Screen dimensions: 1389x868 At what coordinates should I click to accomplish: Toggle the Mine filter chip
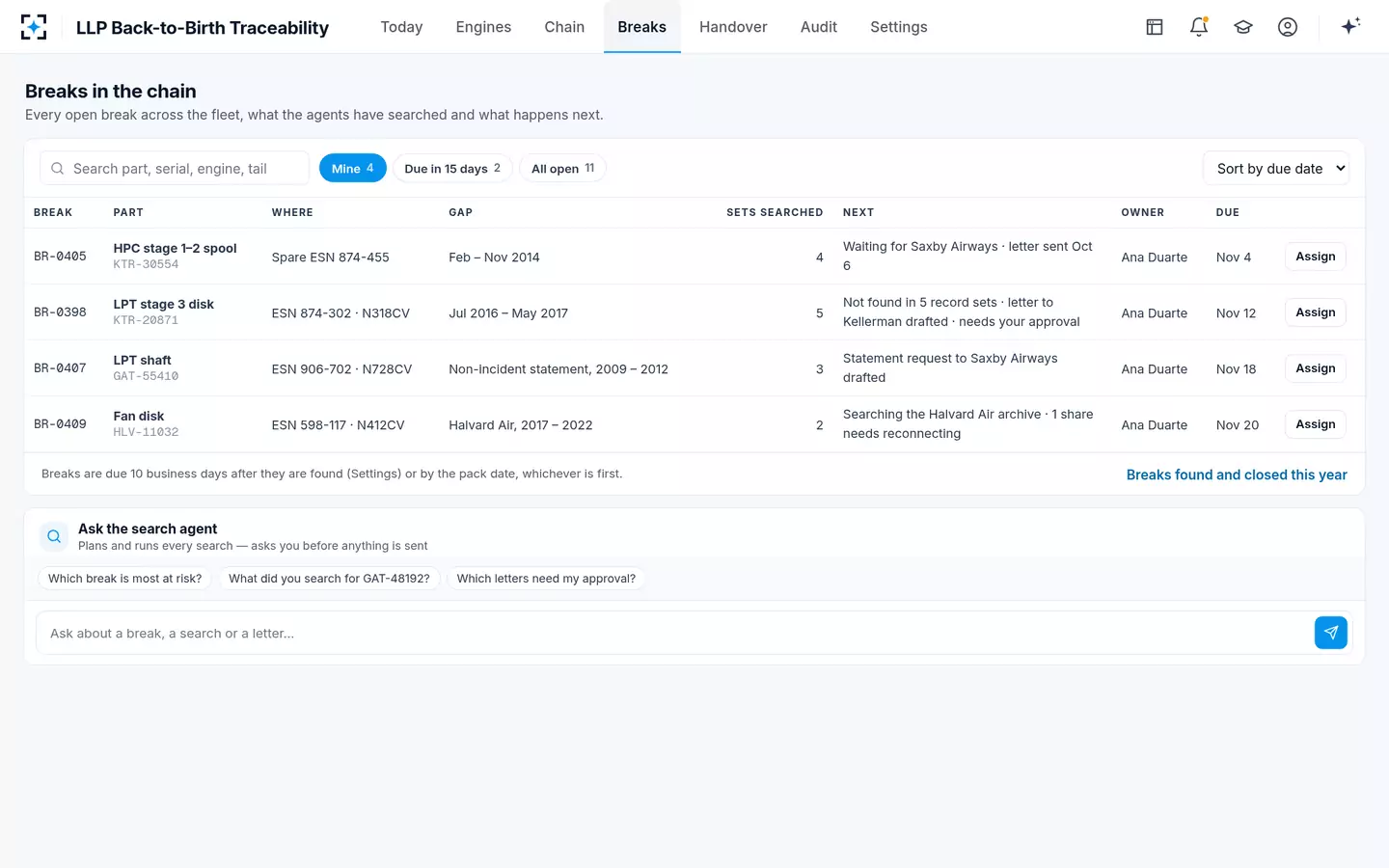pos(353,168)
